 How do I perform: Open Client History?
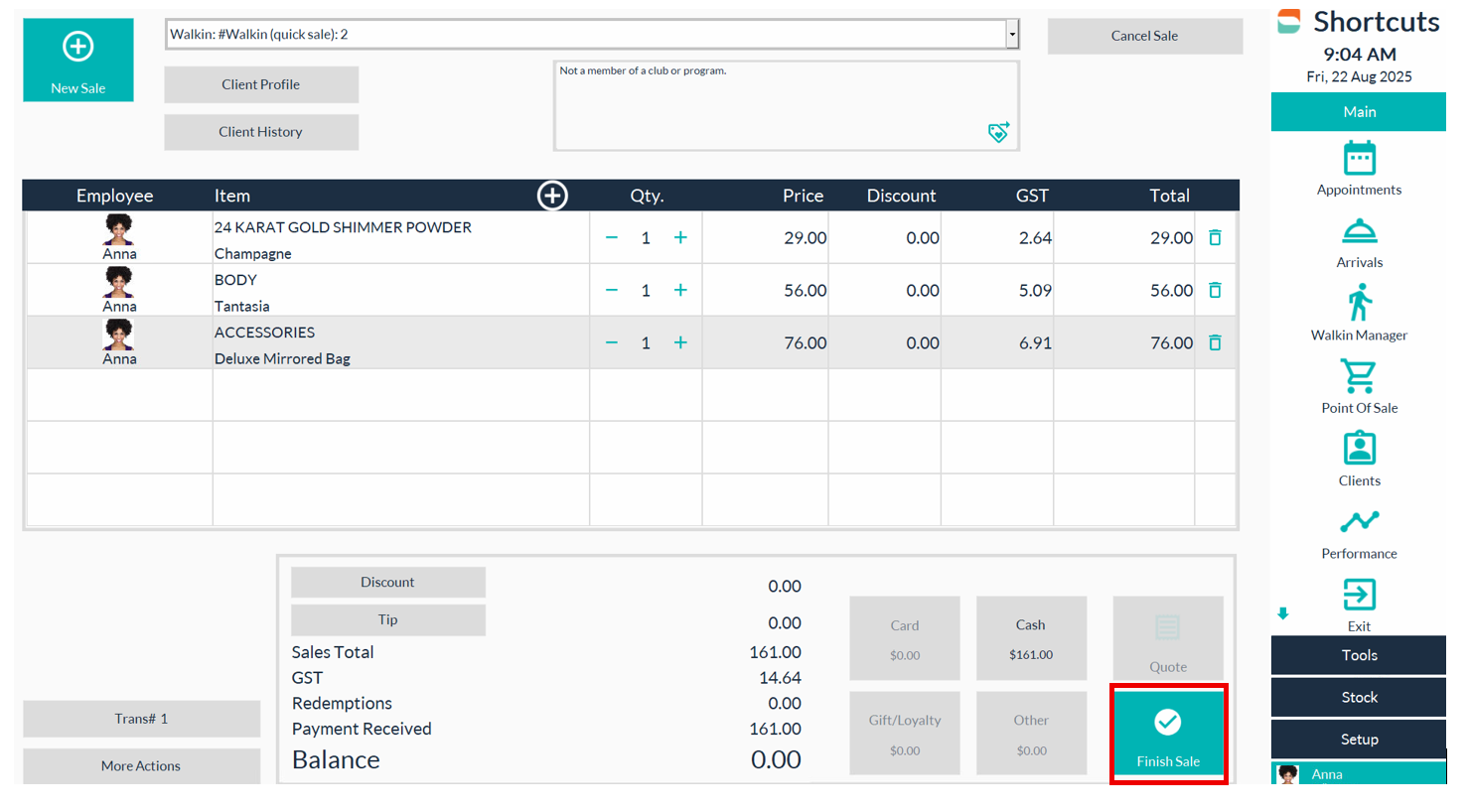pyautogui.click(x=261, y=132)
